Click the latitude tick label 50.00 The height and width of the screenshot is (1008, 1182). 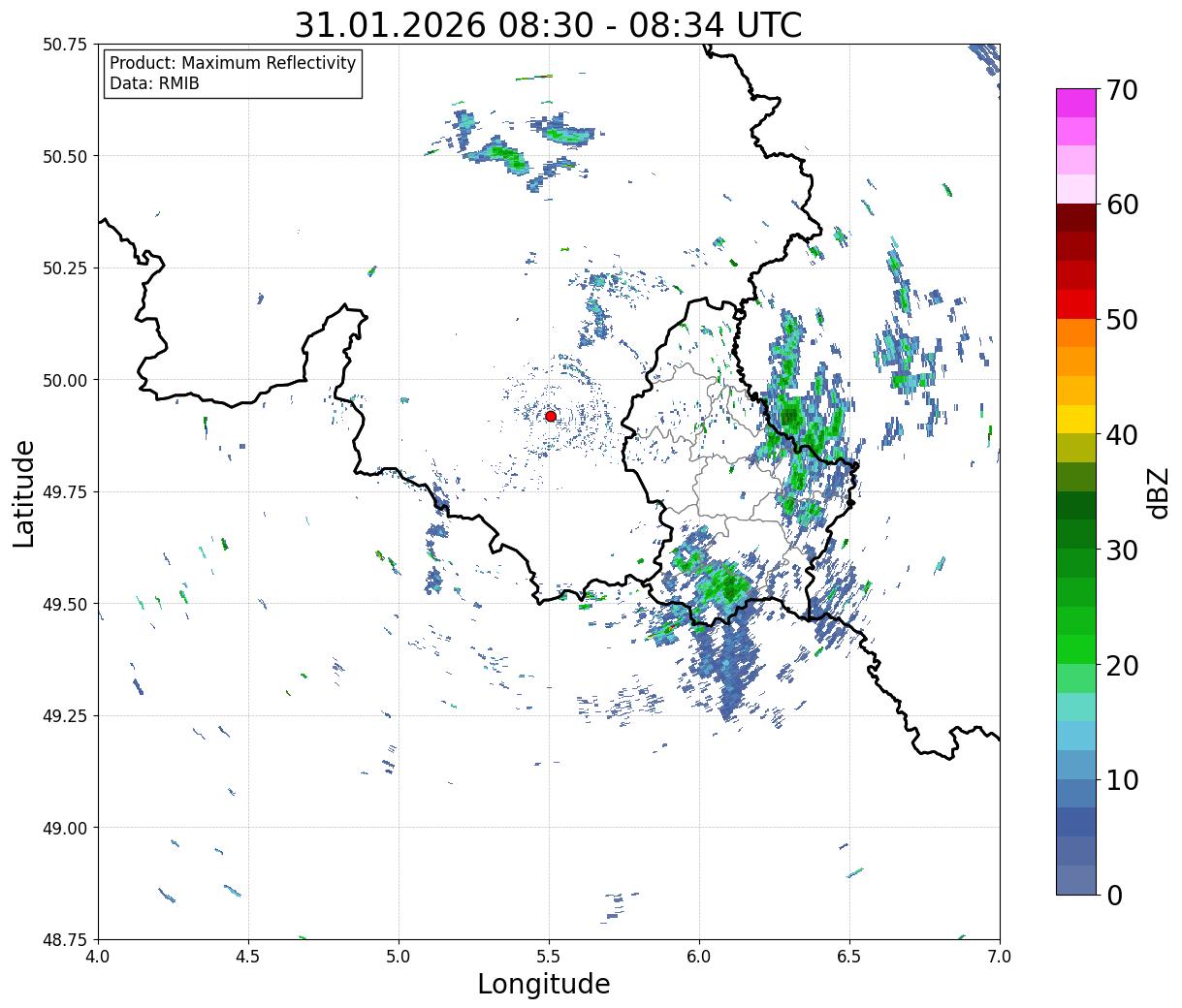pyautogui.click(x=64, y=380)
